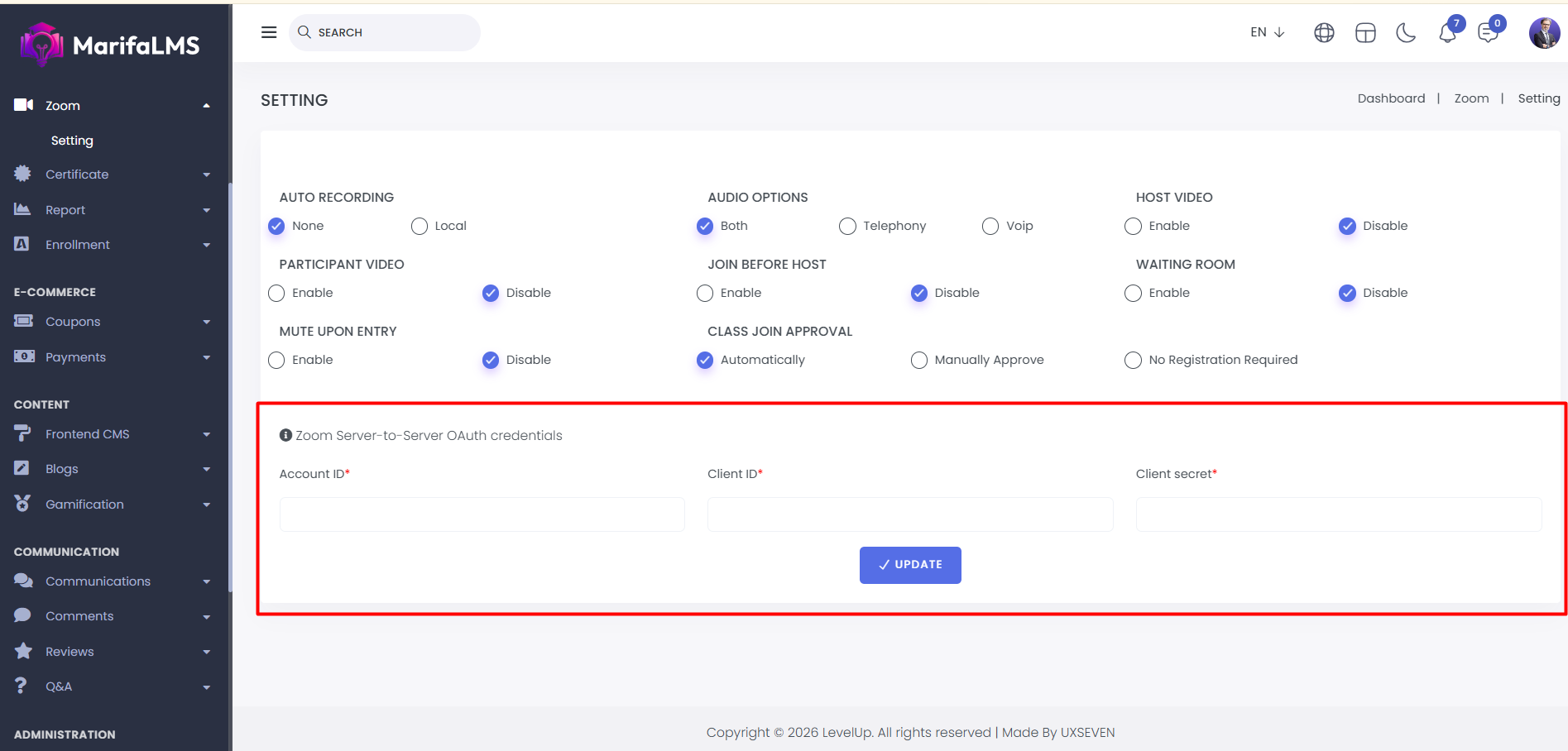
Task: Click the Account ID input field
Action: (x=482, y=514)
